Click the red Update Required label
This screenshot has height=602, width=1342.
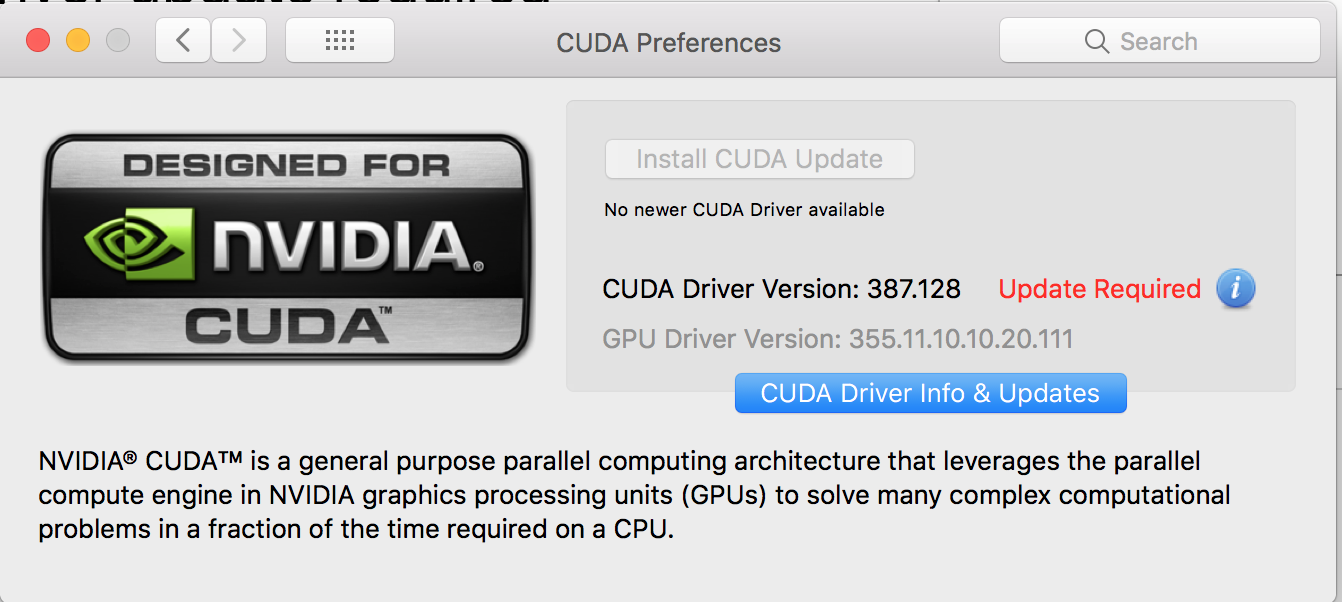pyautogui.click(x=1098, y=288)
